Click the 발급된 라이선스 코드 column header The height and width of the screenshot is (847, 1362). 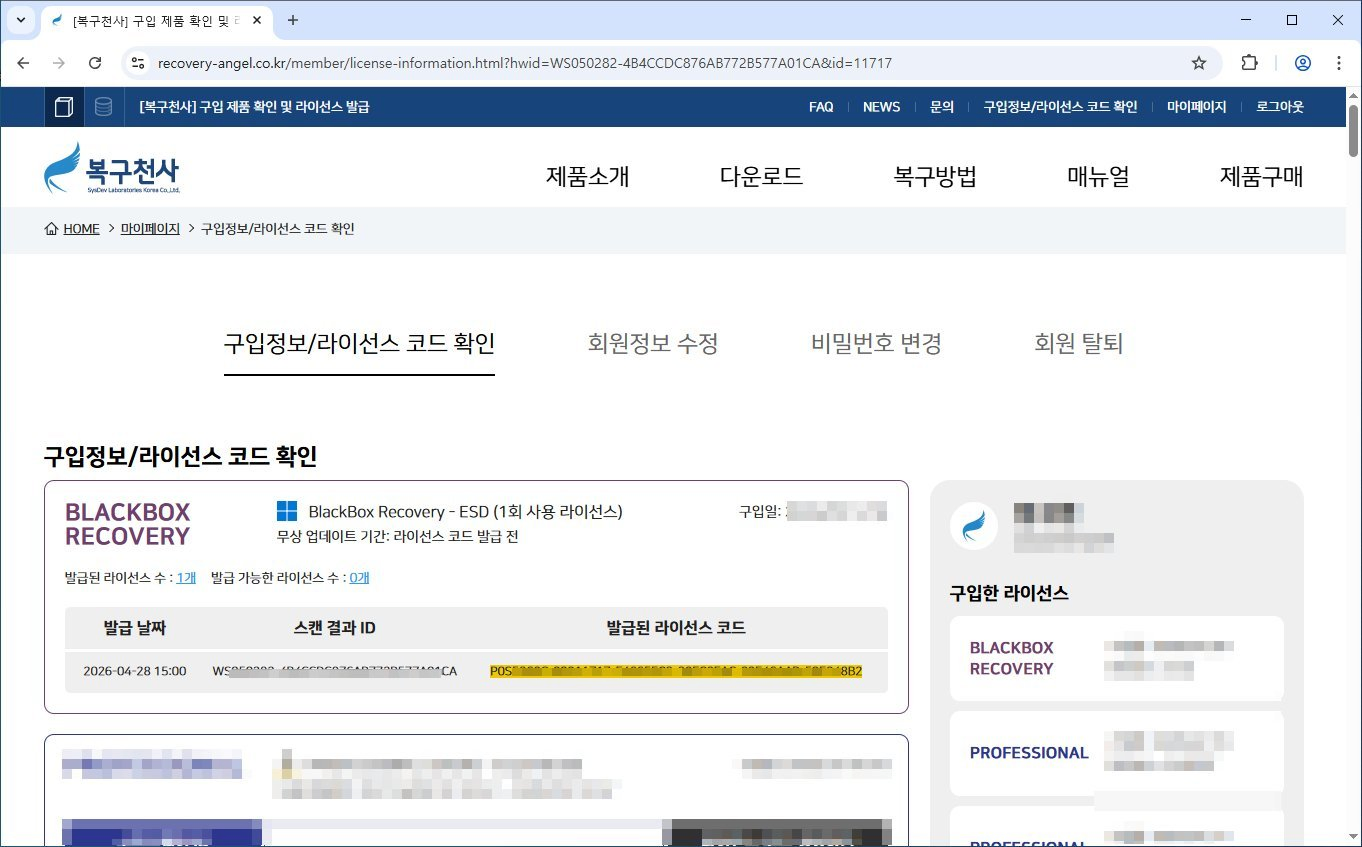(676, 628)
